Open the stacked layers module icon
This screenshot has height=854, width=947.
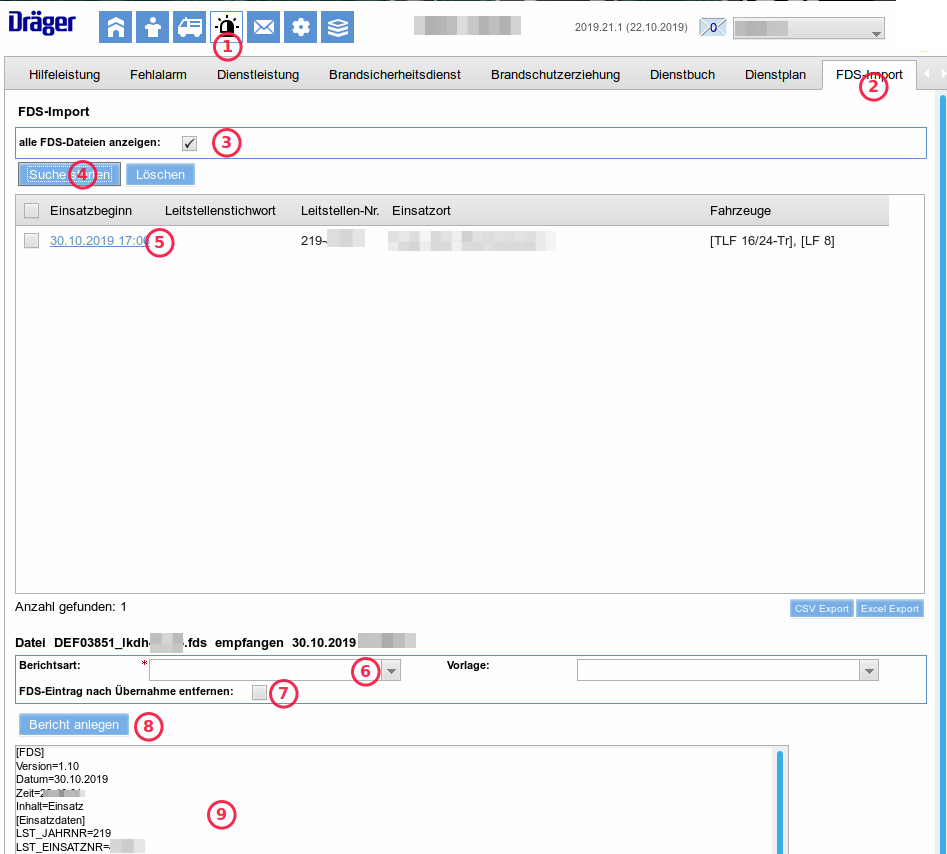338,27
